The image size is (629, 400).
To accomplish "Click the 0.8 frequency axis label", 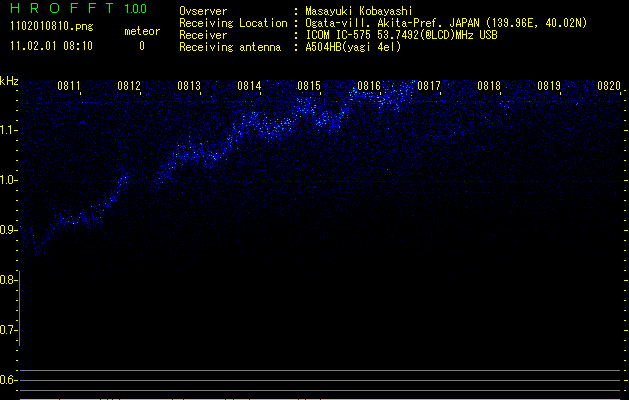I will pos(8,280).
